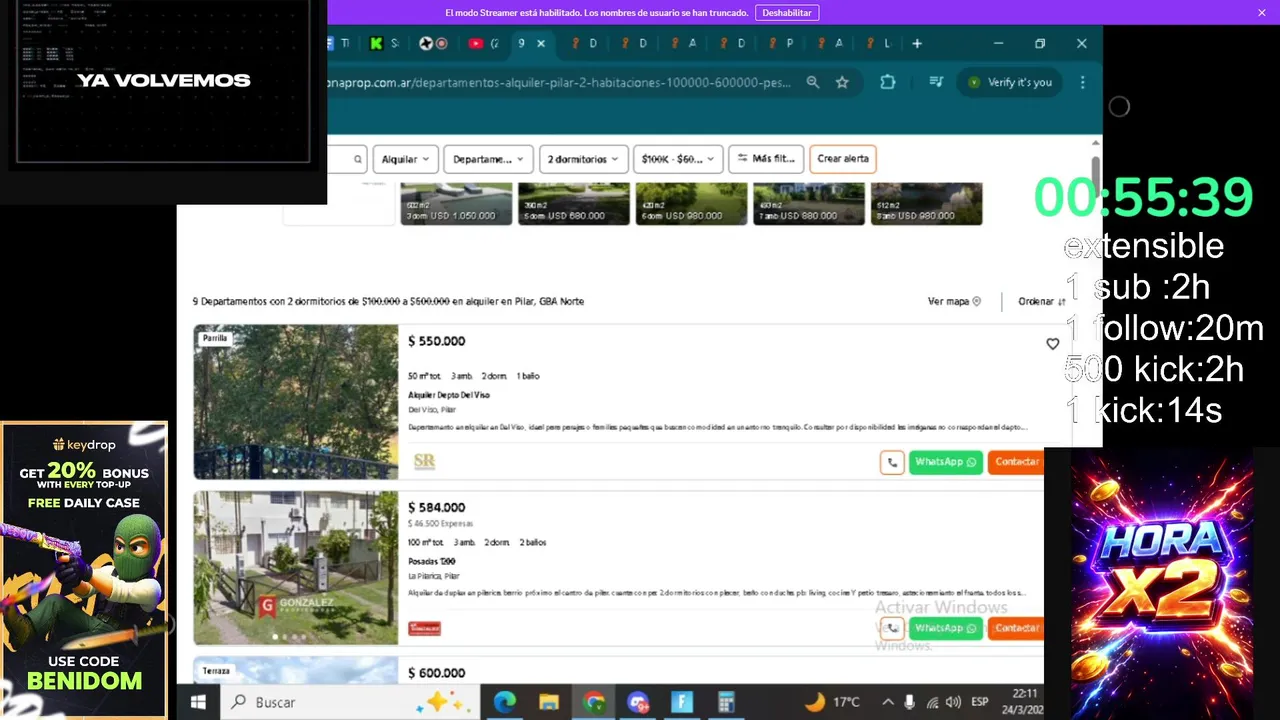Open the USD 1.050.000 featured property thumbnail

click(456, 204)
